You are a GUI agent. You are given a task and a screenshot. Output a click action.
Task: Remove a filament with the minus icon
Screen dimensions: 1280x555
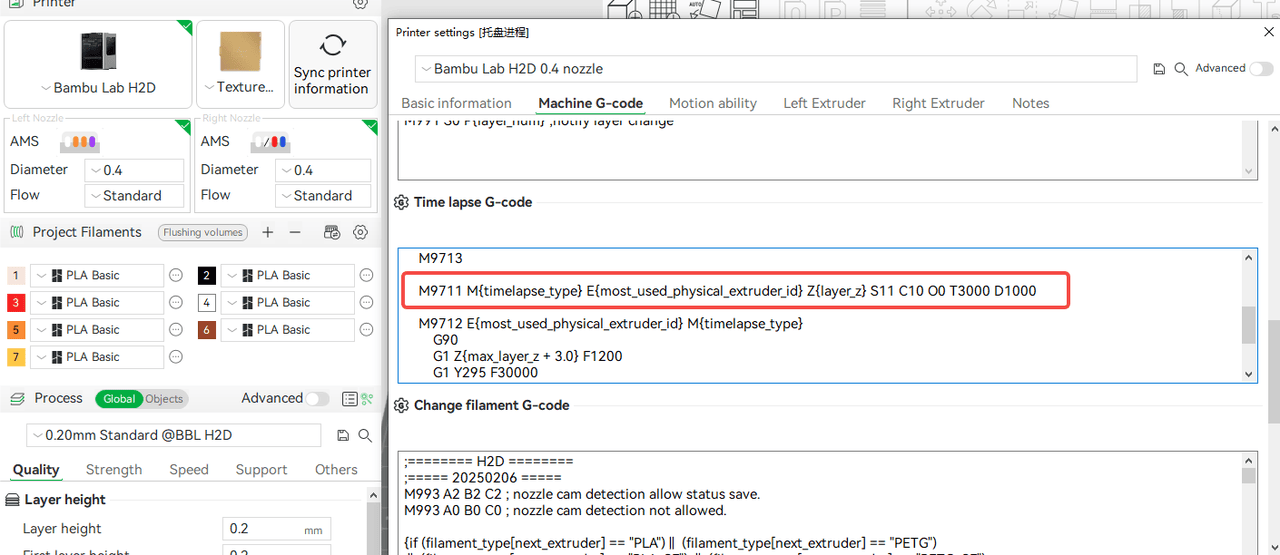[295, 232]
